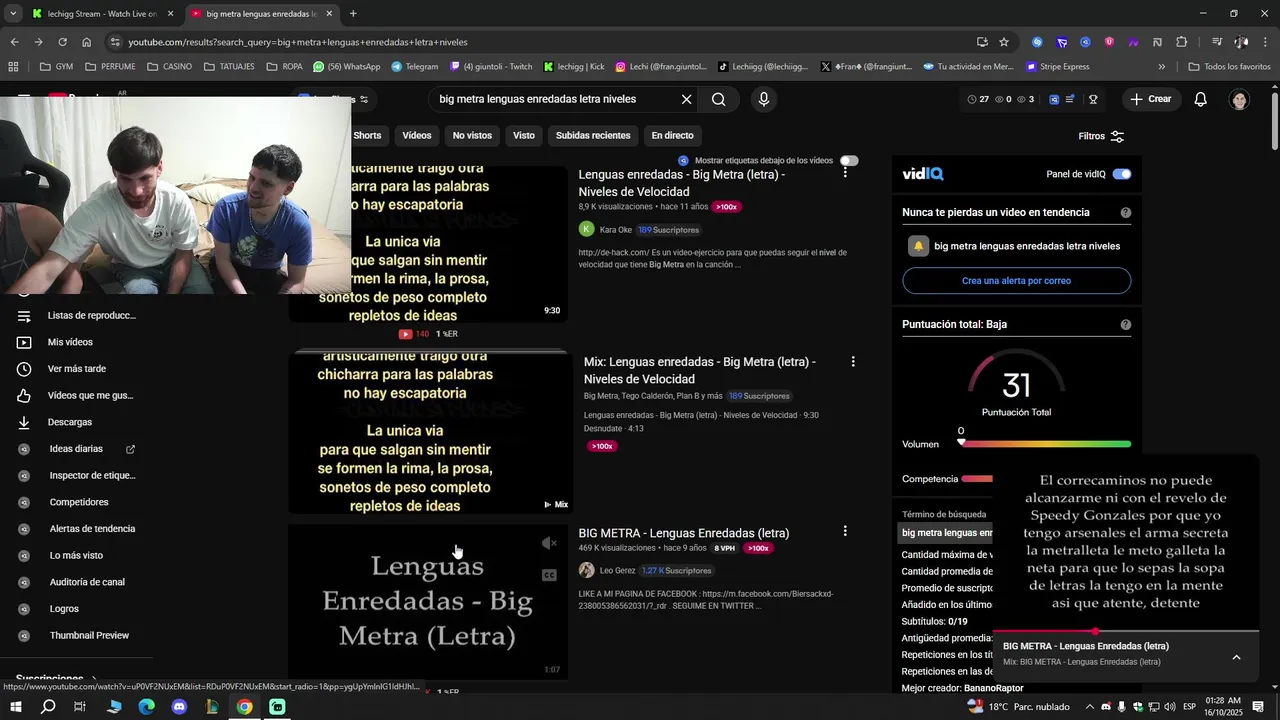
Task: Click the clock counter showing 27
Action: [x=978, y=99]
